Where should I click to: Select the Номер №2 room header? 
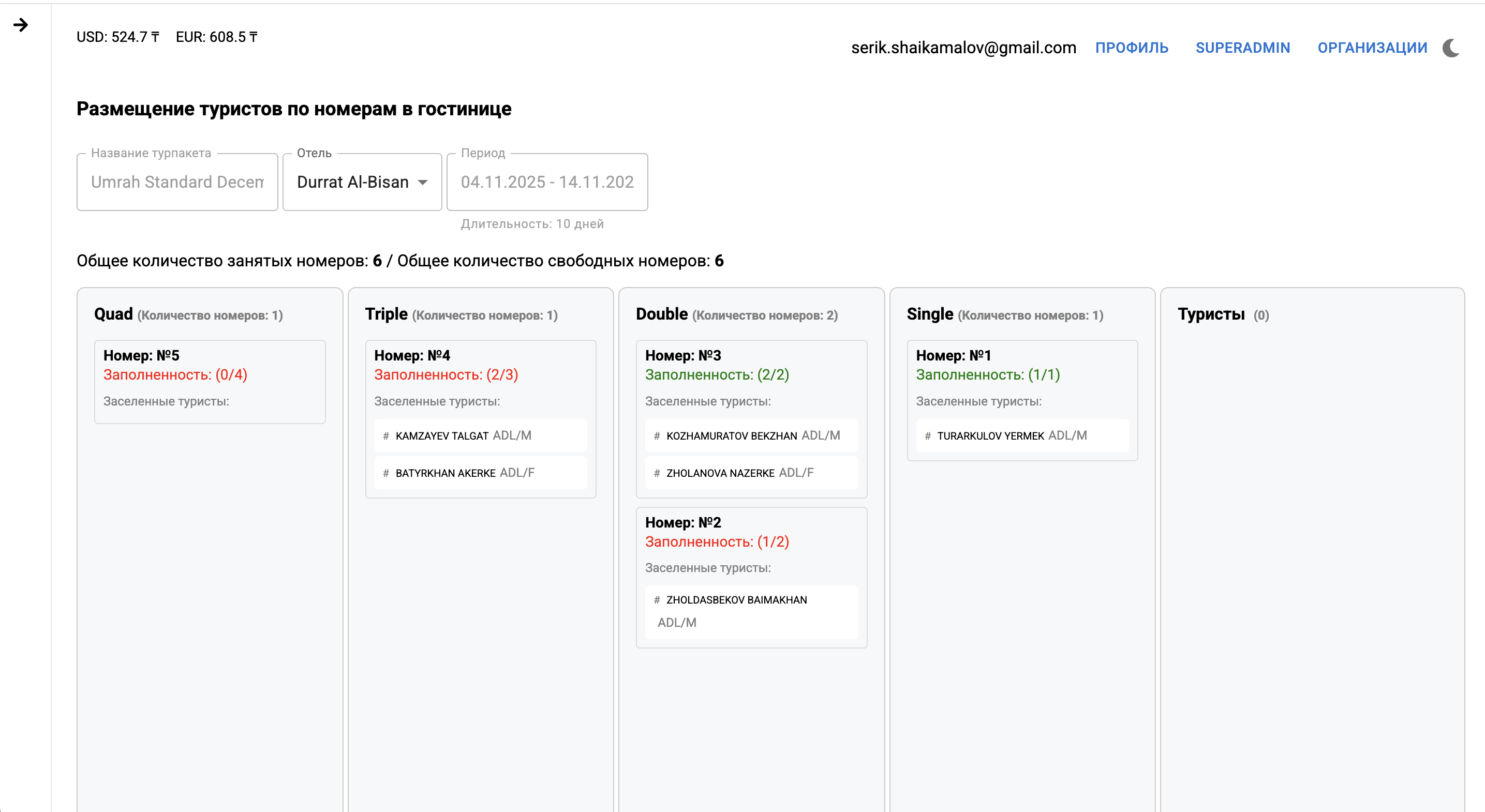(682, 522)
